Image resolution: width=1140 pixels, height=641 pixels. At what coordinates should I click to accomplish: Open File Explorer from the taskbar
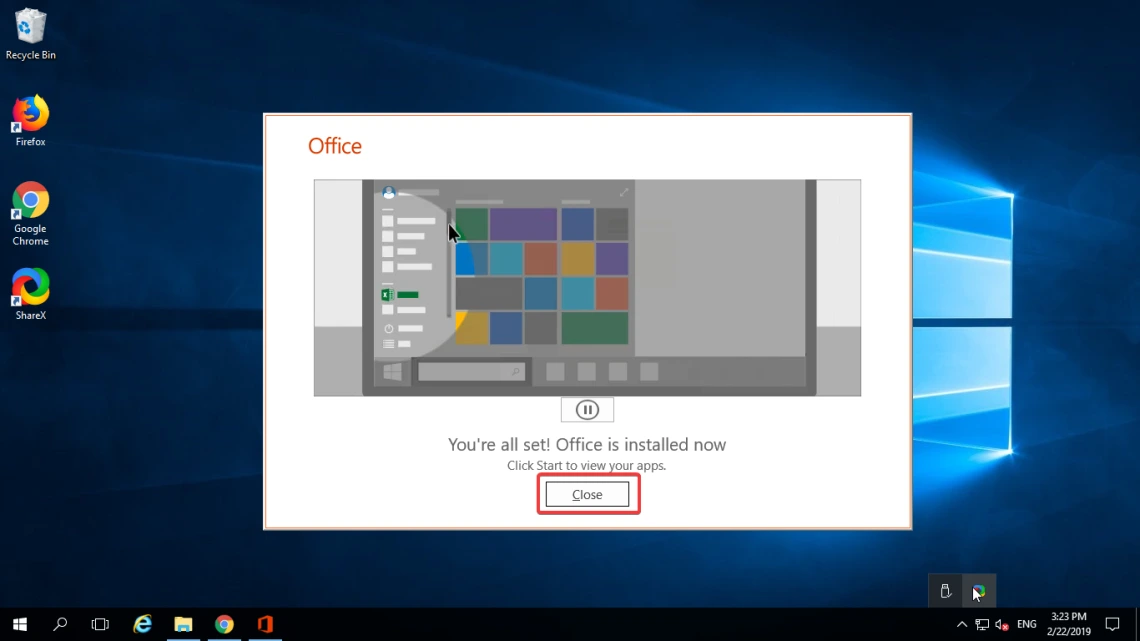[x=183, y=624]
